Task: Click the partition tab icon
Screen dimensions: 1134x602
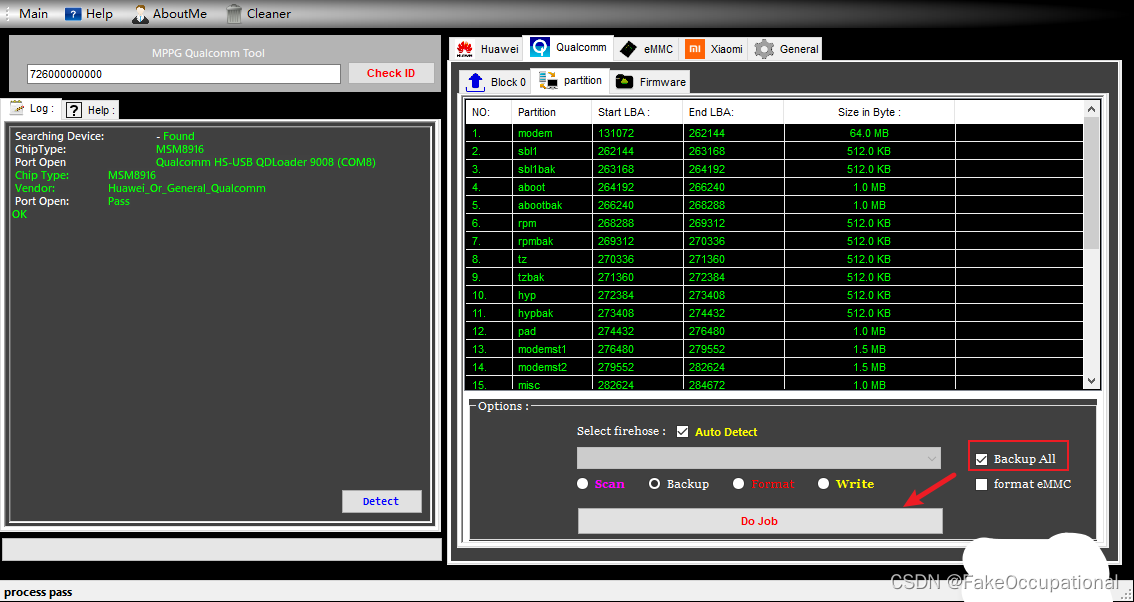Action: click(x=548, y=80)
